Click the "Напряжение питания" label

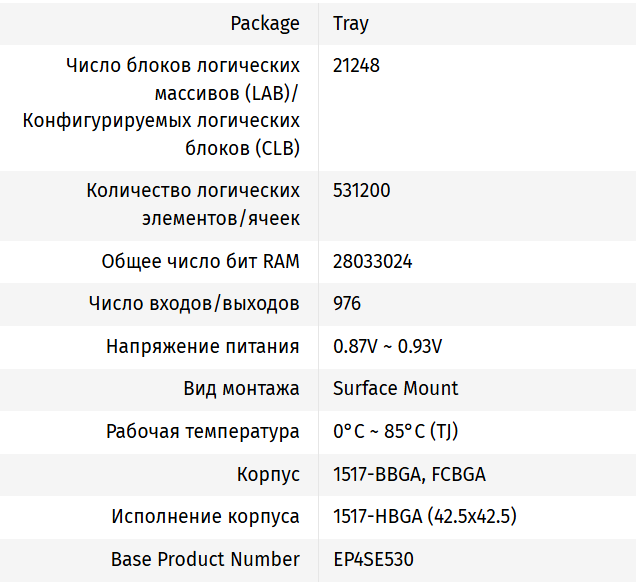click(x=202, y=346)
